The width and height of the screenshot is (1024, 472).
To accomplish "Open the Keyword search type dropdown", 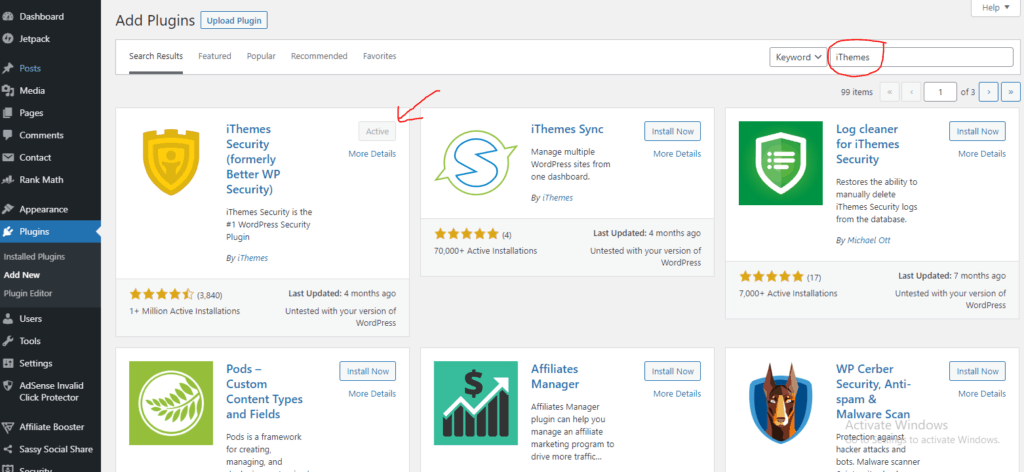I will [x=798, y=57].
